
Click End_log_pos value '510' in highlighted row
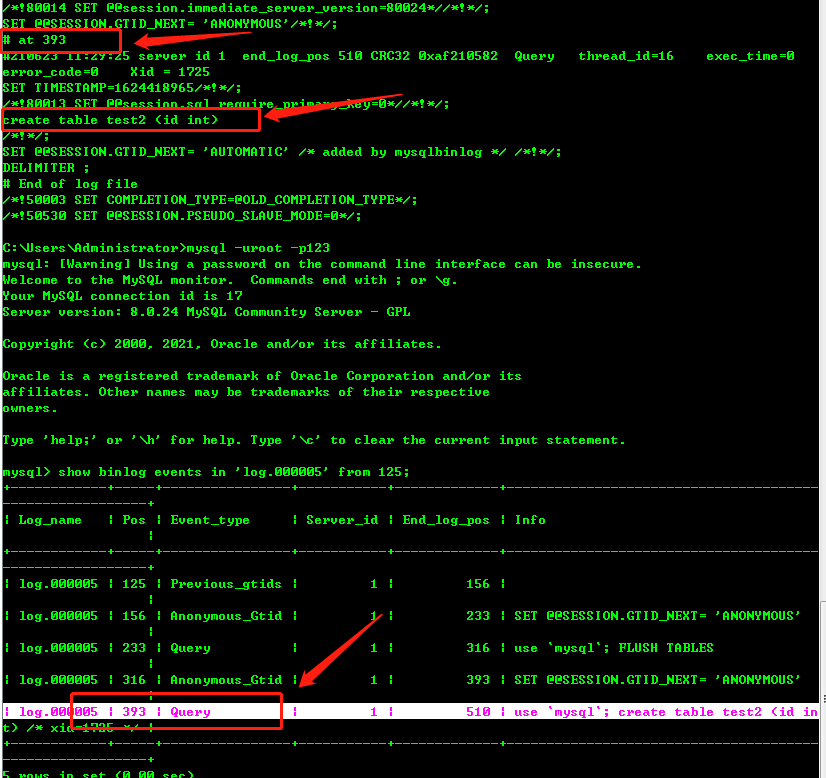click(x=478, y=712)
